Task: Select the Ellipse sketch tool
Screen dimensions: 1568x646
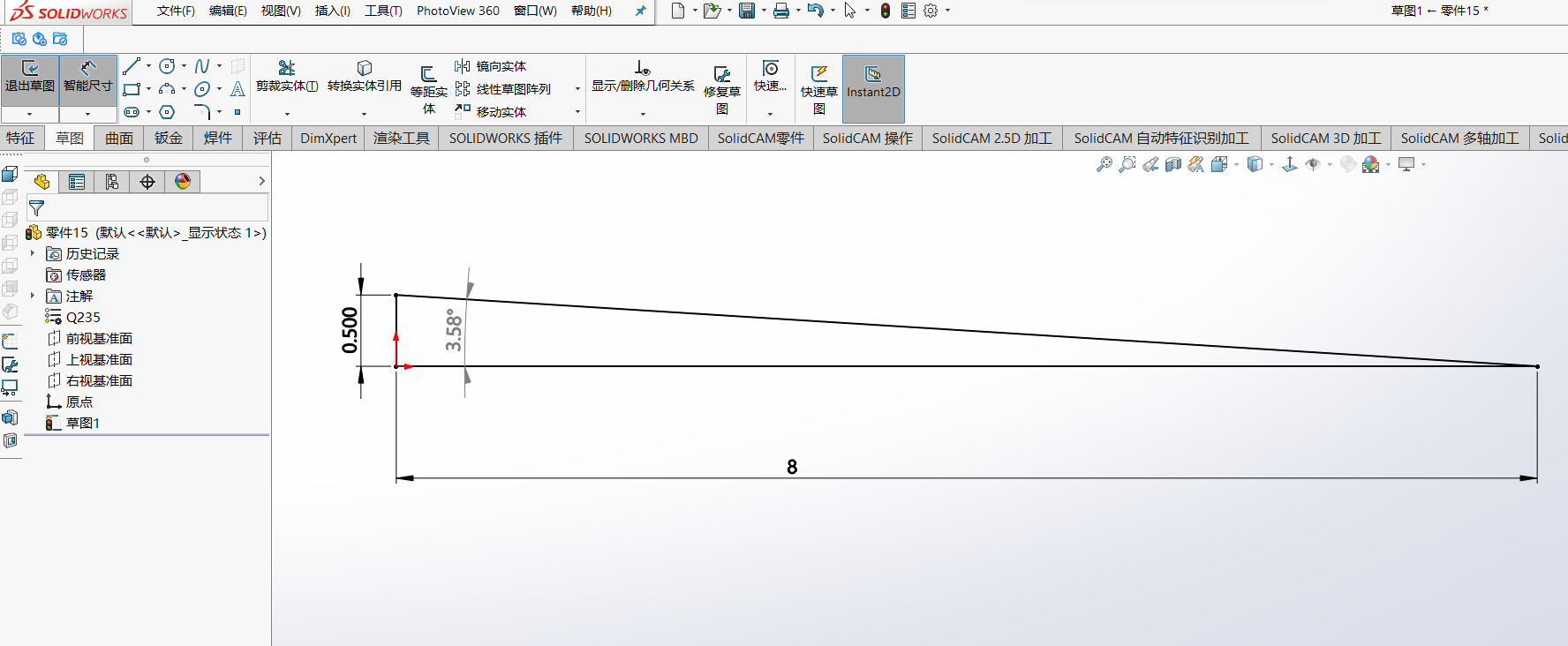Action: pyautogui.click(x=202, y=89)
